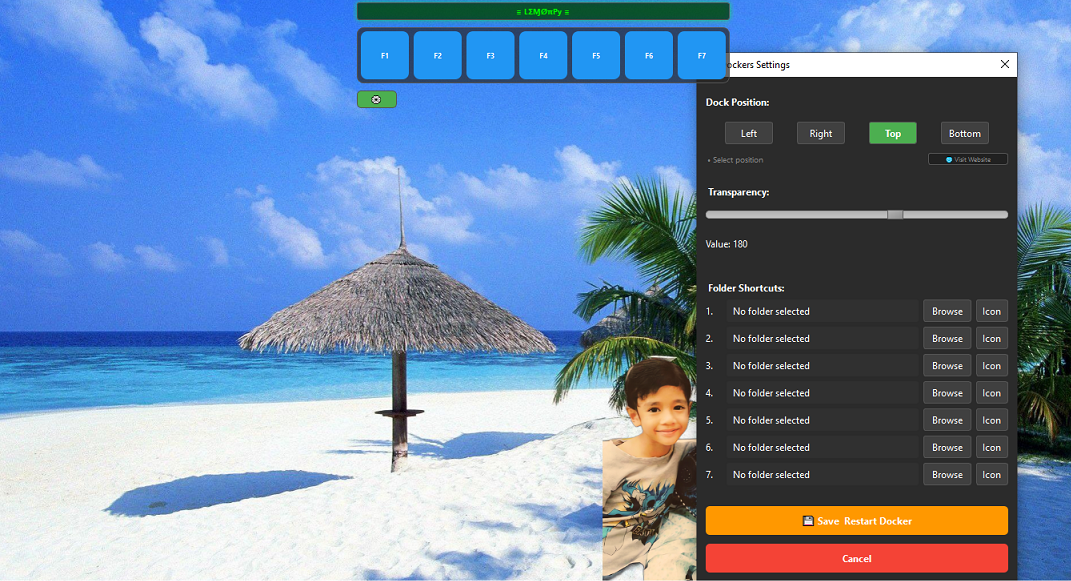
Task: Click the F4 dock tile
Action: coord(543,56)
